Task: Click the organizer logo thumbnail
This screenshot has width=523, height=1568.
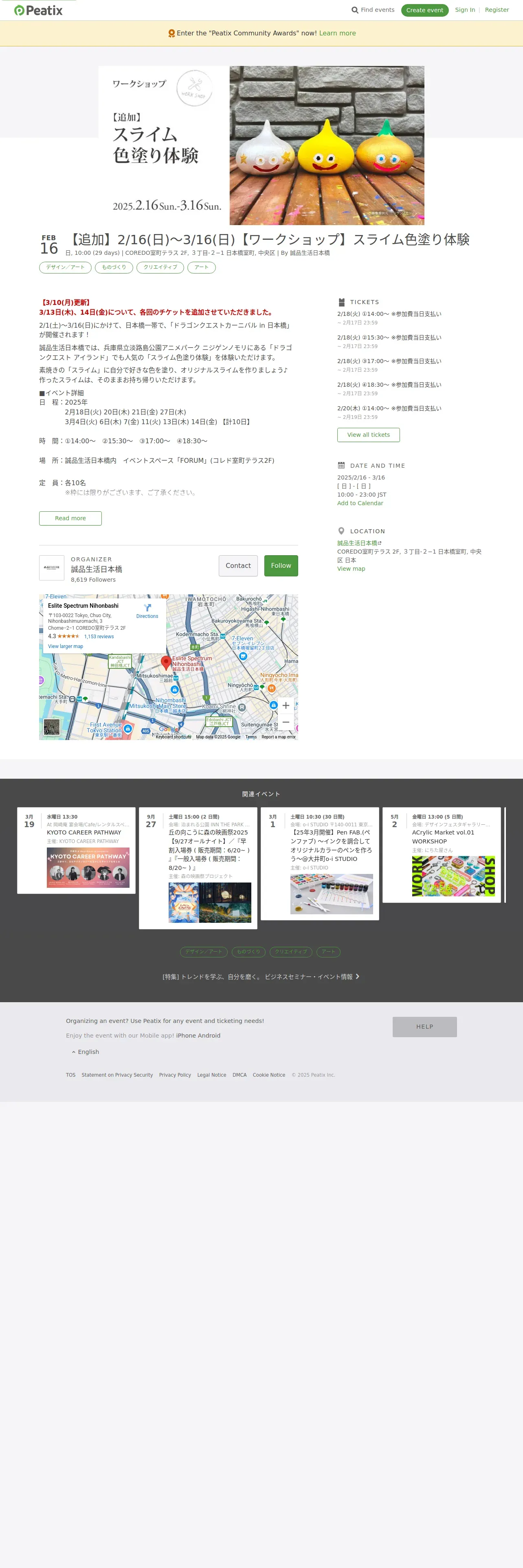Action: (x=52, y=568)
